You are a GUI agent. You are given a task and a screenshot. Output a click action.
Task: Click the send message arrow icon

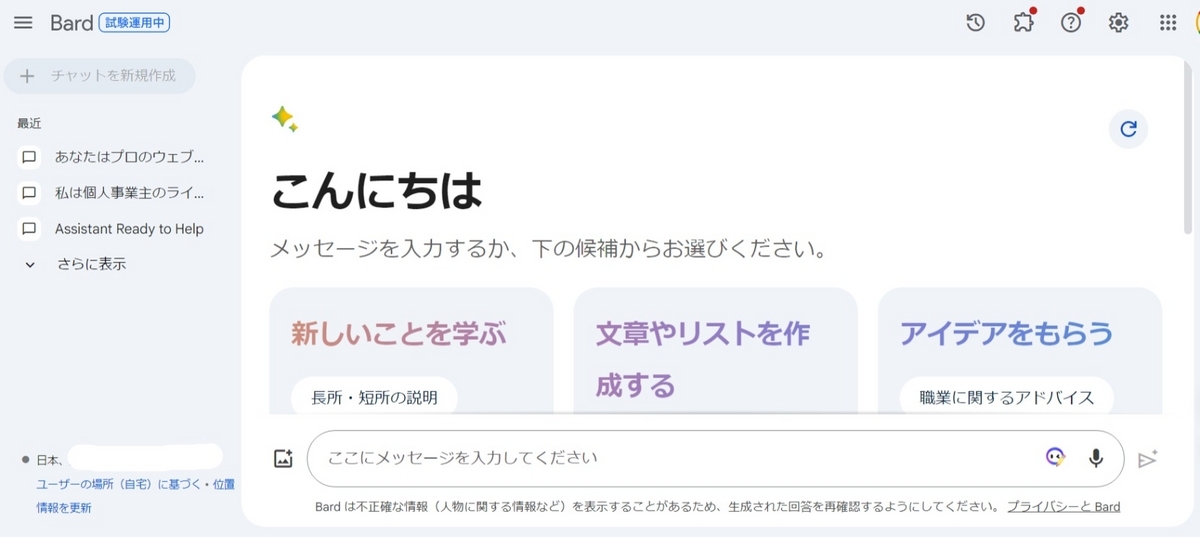pyautogui.click(x=1148, y=459)
